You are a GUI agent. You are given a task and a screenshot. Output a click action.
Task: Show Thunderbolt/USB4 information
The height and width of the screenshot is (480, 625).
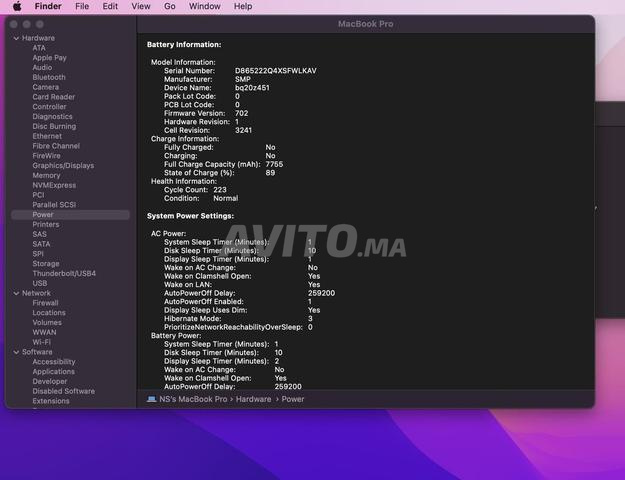64,273
